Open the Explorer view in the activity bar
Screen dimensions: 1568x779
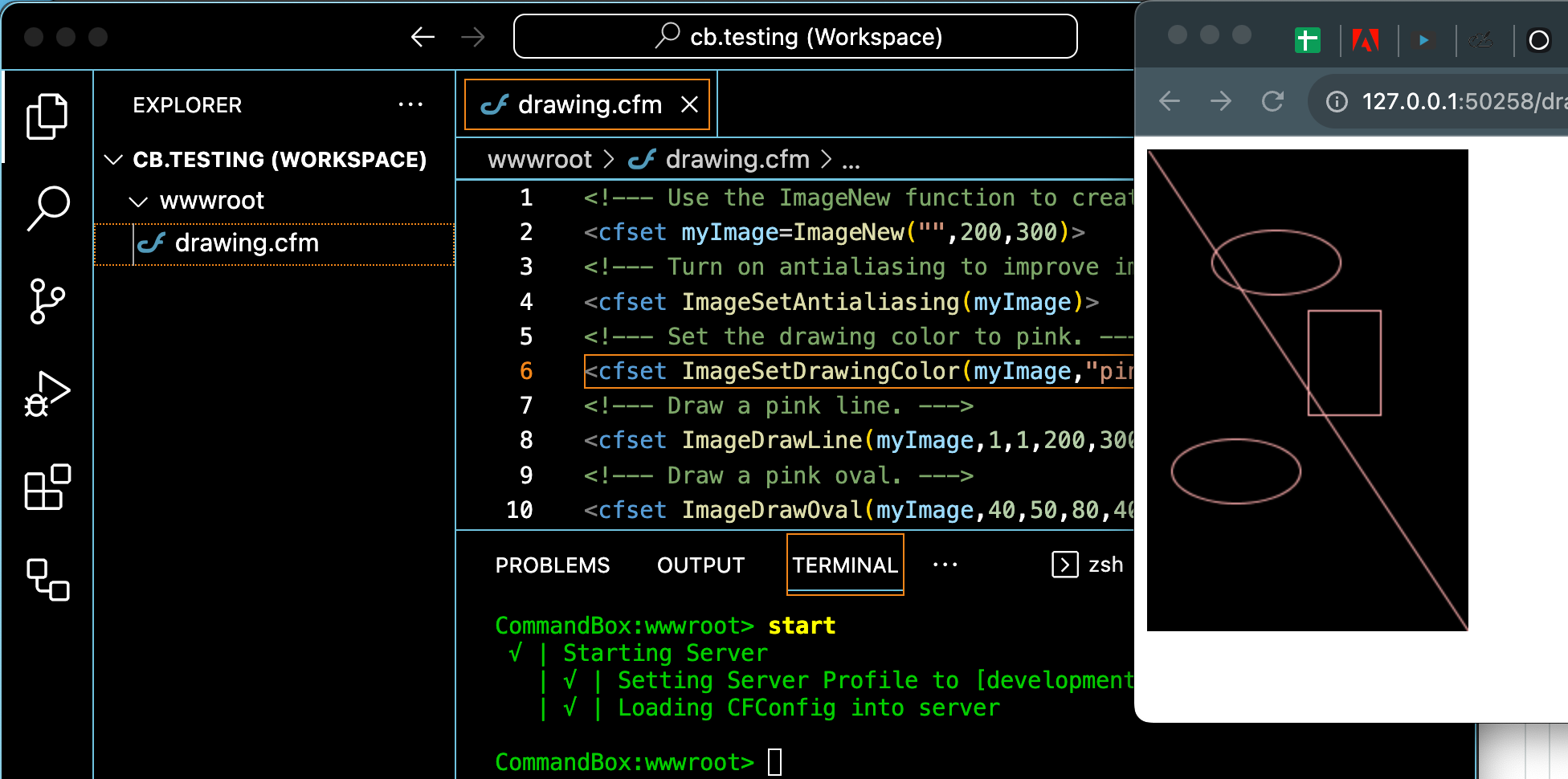click(x=47, y=116)
